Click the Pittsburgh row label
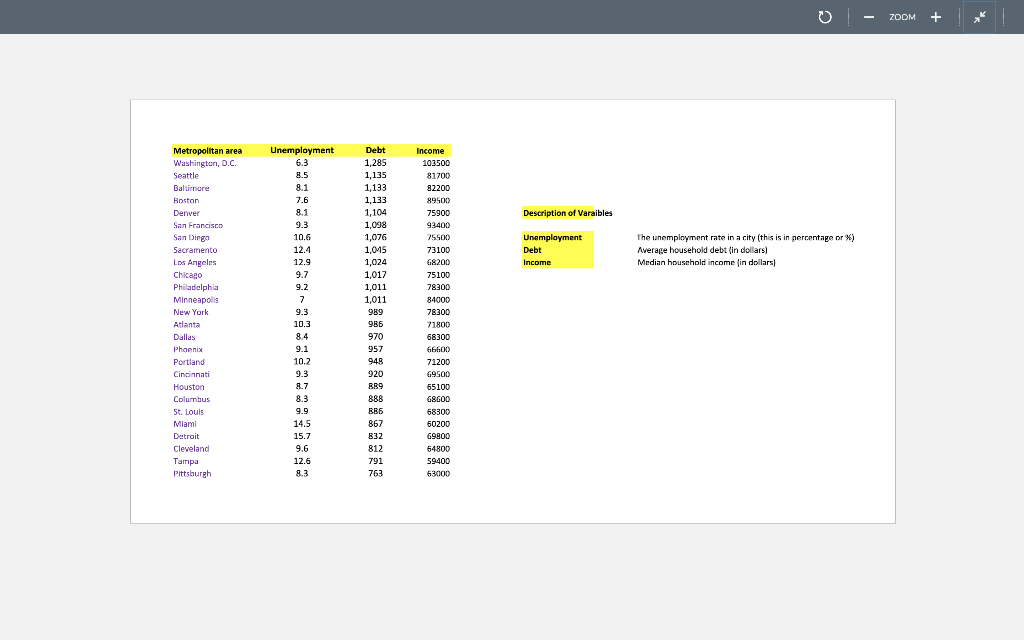The height and width of the screenshot is (640, 1024). point(192,473)
